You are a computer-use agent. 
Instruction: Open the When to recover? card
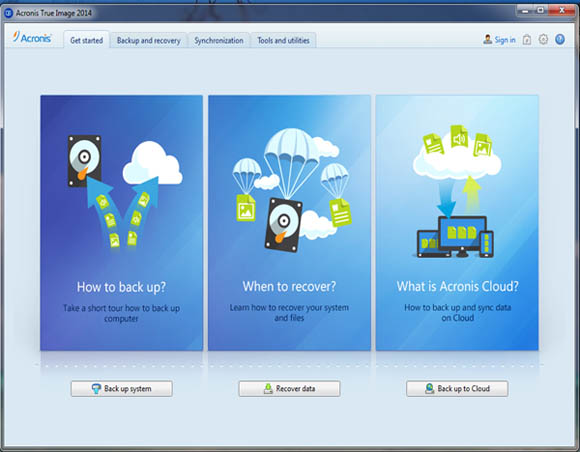point(289,223)
